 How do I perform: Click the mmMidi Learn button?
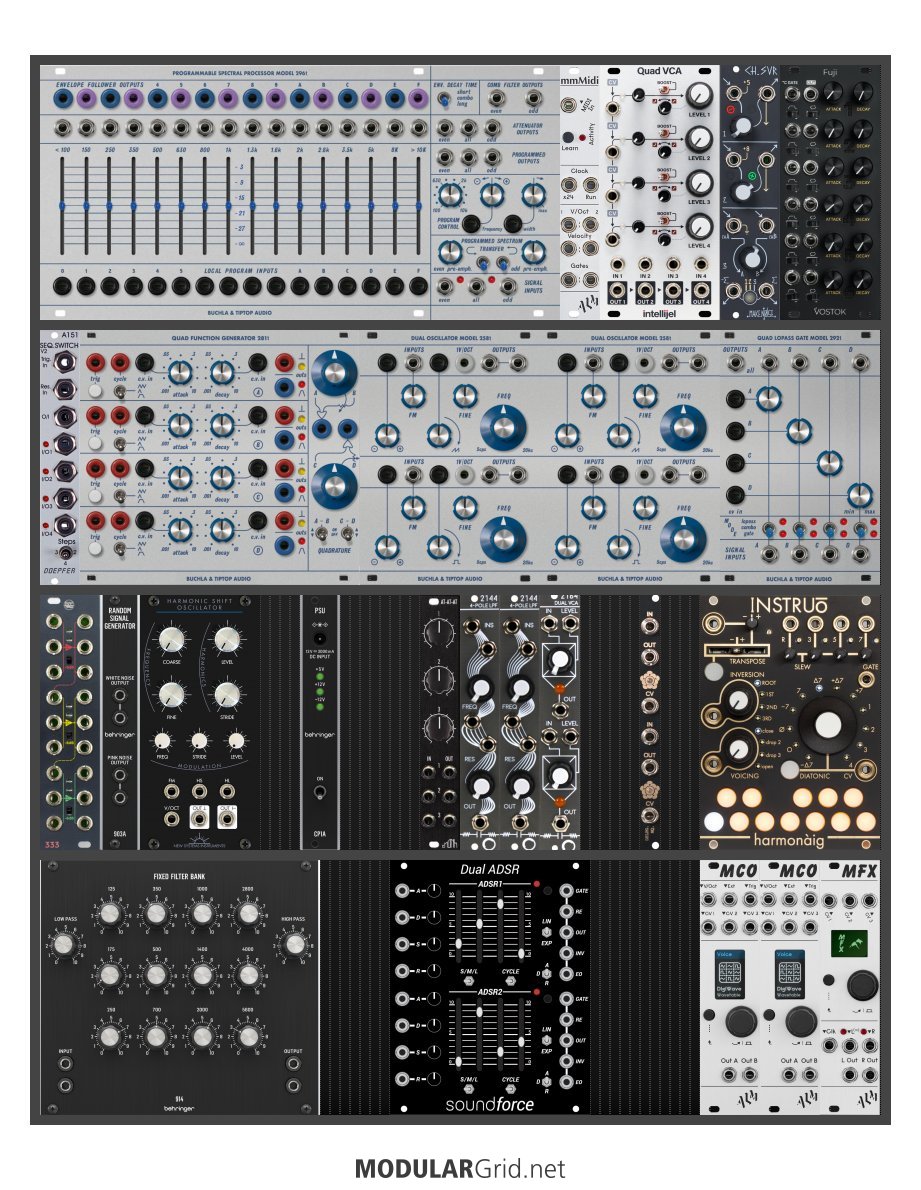tap(569, 136)
